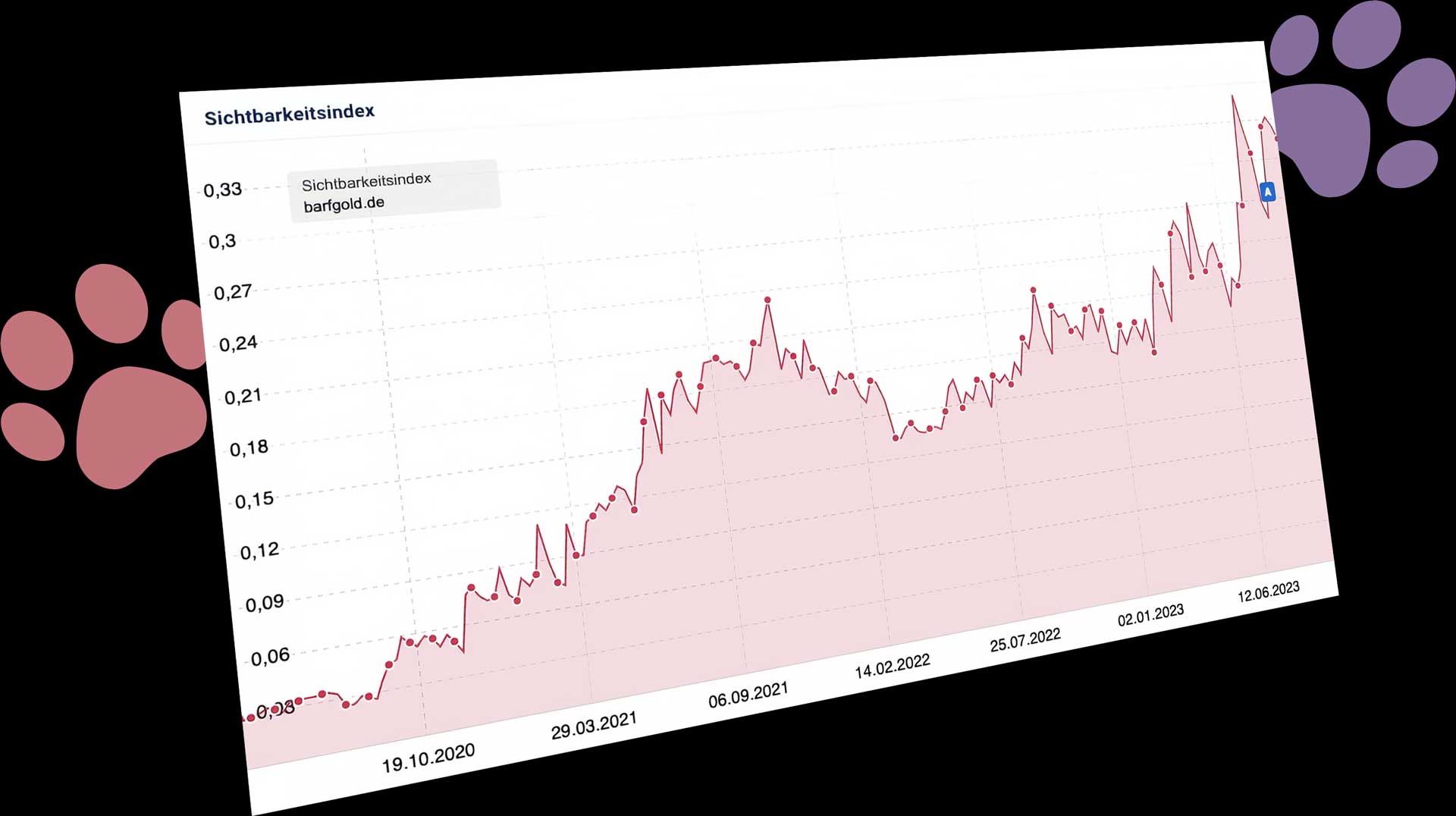Select the 0,21 y-axis value
Image resolution: width=1456 pixels, height=816 pixels.
(243, 396)
